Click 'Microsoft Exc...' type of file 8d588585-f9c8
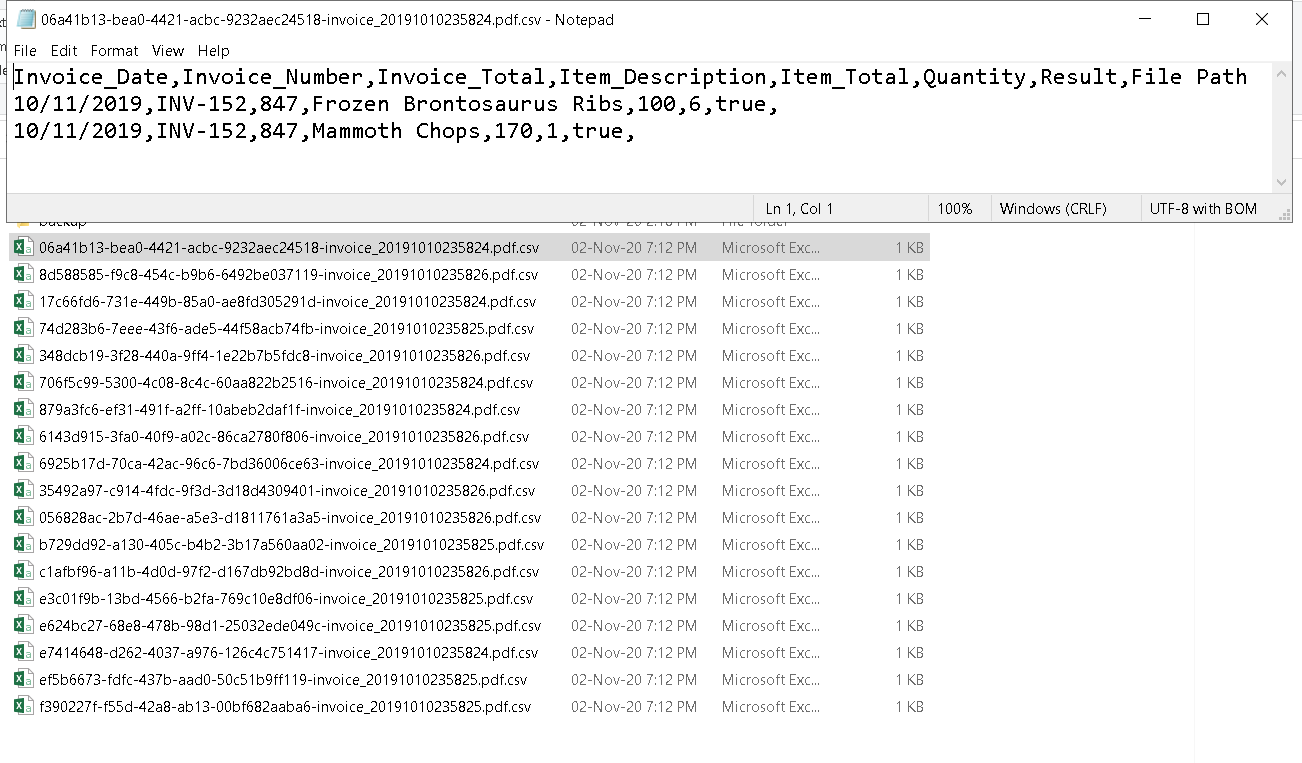 point(771,274)
